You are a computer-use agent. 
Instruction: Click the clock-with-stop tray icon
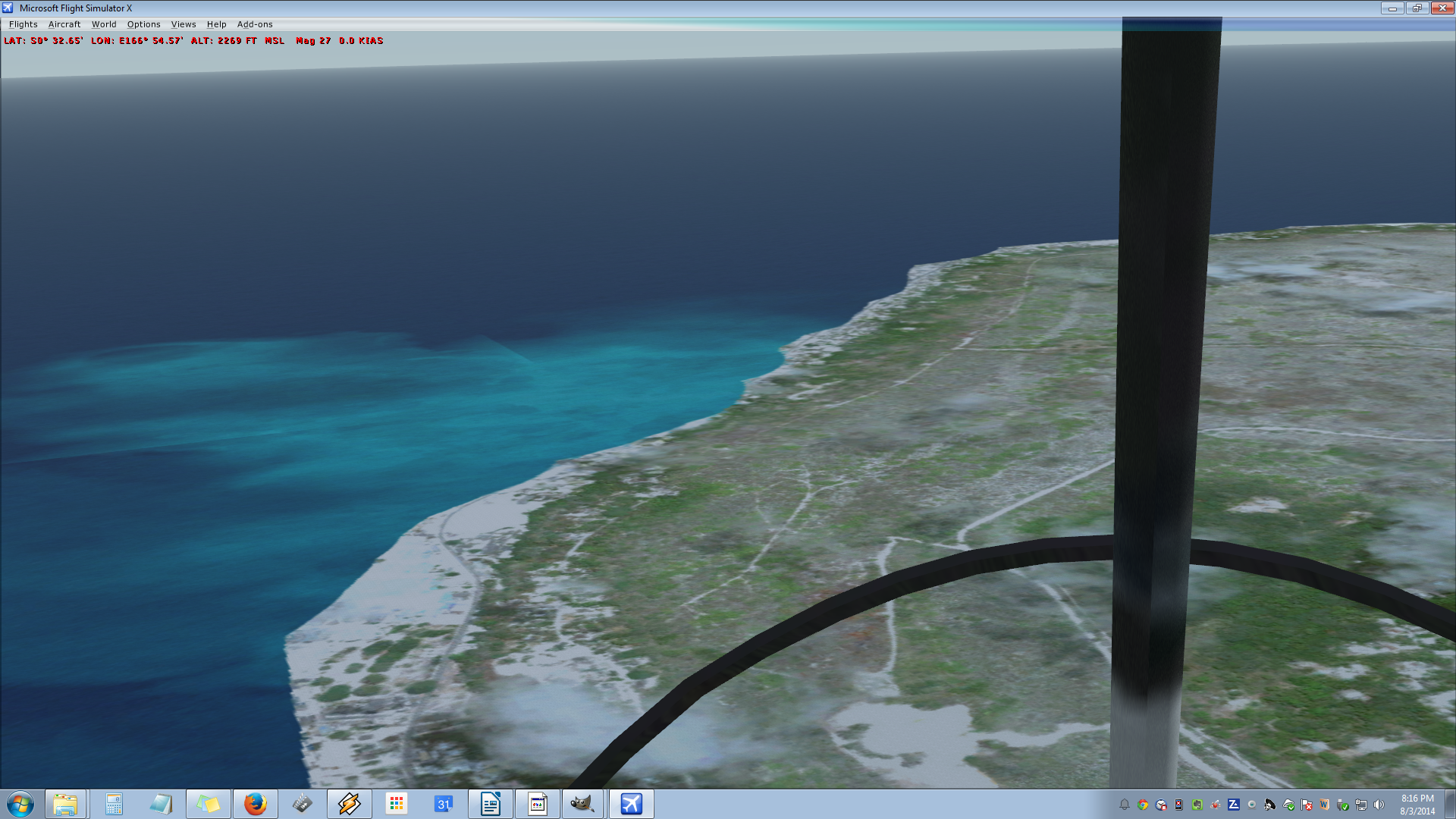pyautogui.click(x=1161, y=805)
